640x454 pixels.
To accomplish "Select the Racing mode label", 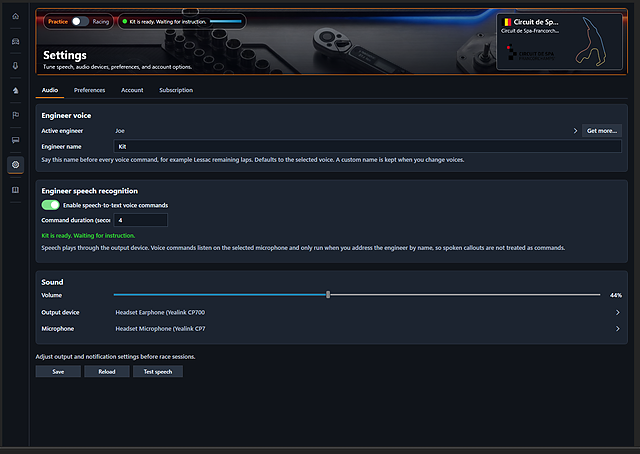I will pyautogui.click(x=100, y=22).
